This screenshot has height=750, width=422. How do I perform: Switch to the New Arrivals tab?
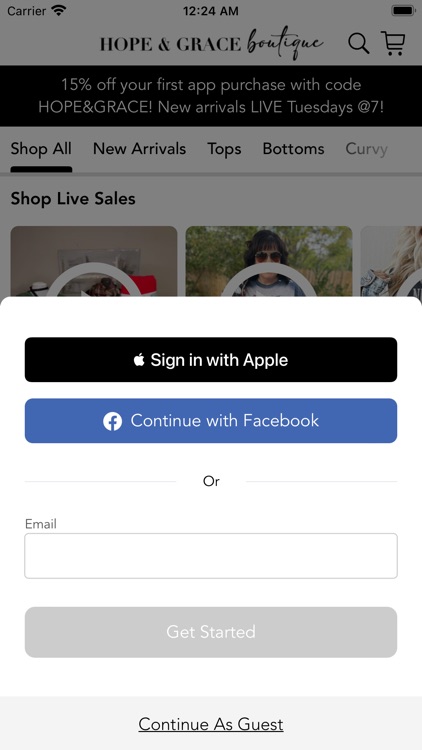tap(139, 149)
